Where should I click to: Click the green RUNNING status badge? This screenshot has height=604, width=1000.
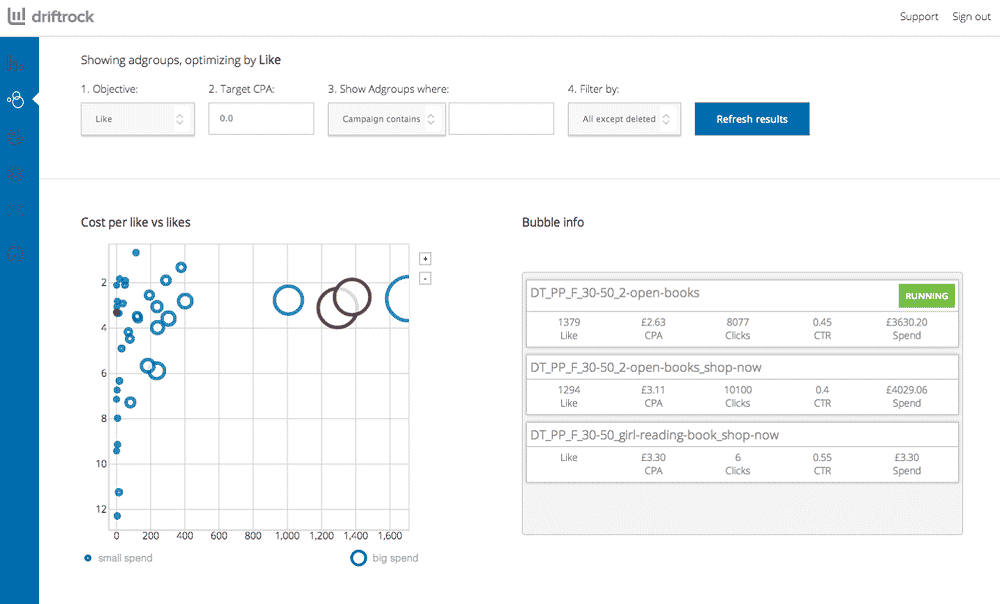tap(926, 296)
